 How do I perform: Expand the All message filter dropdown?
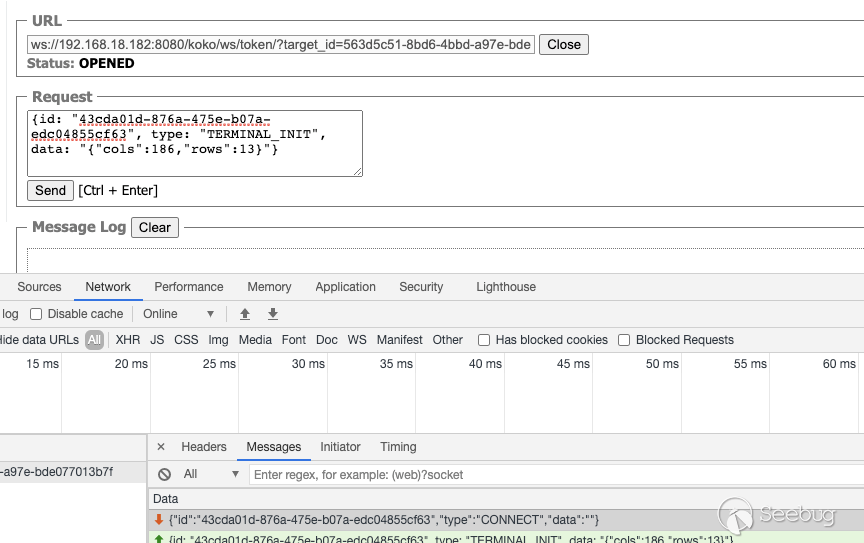[x=211, y=474]
